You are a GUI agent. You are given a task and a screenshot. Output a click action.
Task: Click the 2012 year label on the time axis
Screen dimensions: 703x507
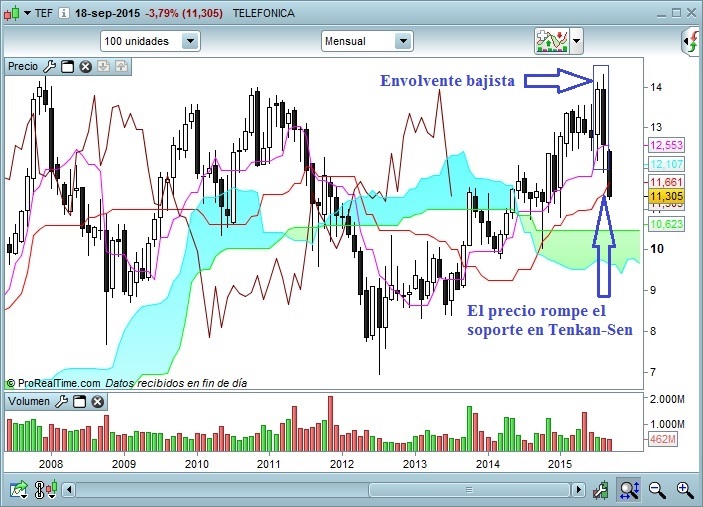pyautogui.click(x=342, y=464)
